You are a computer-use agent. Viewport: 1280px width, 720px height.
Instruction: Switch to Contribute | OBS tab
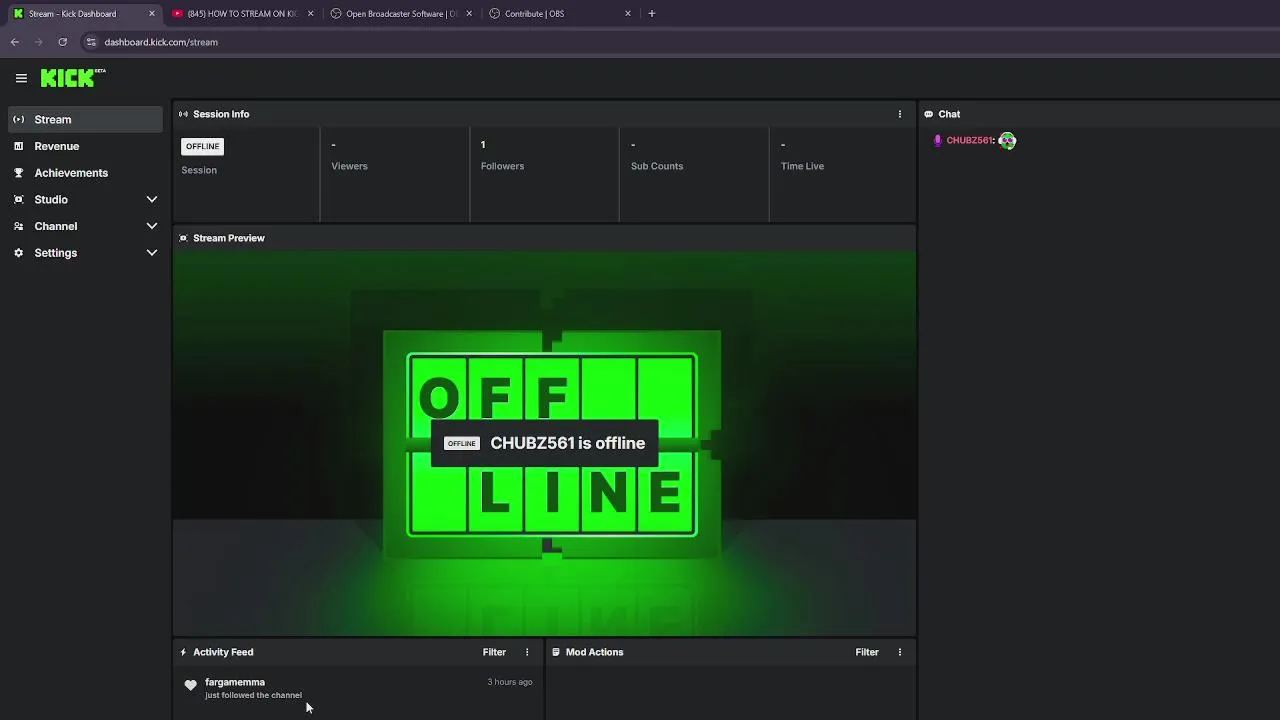pyautogui.click(x=560, y=14)
